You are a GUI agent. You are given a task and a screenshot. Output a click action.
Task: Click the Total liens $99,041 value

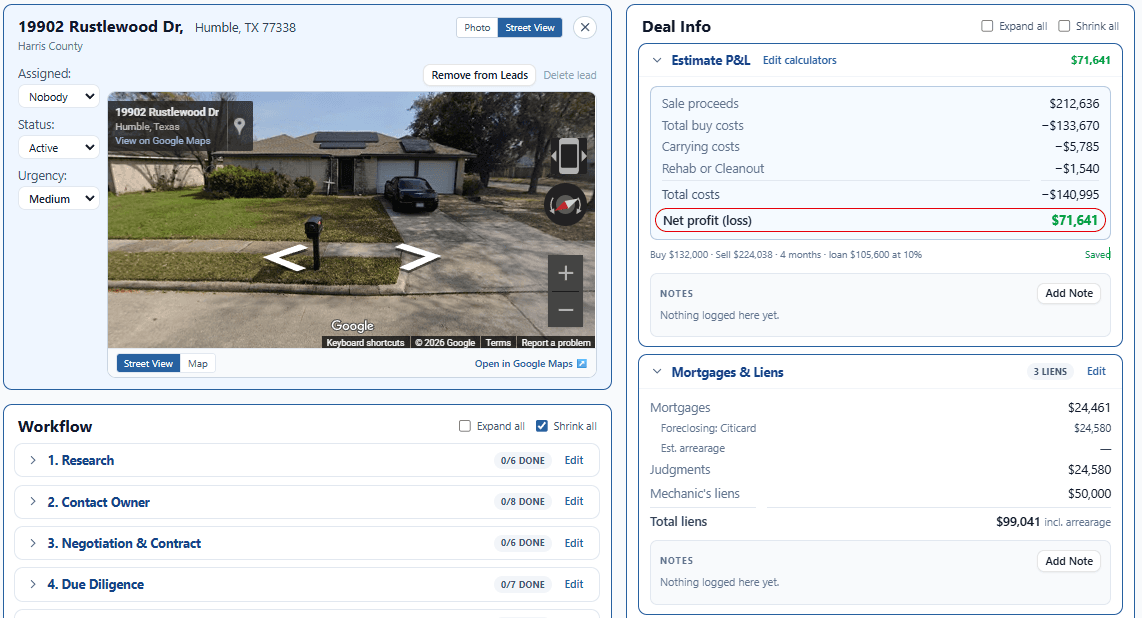click(1018, 521)
